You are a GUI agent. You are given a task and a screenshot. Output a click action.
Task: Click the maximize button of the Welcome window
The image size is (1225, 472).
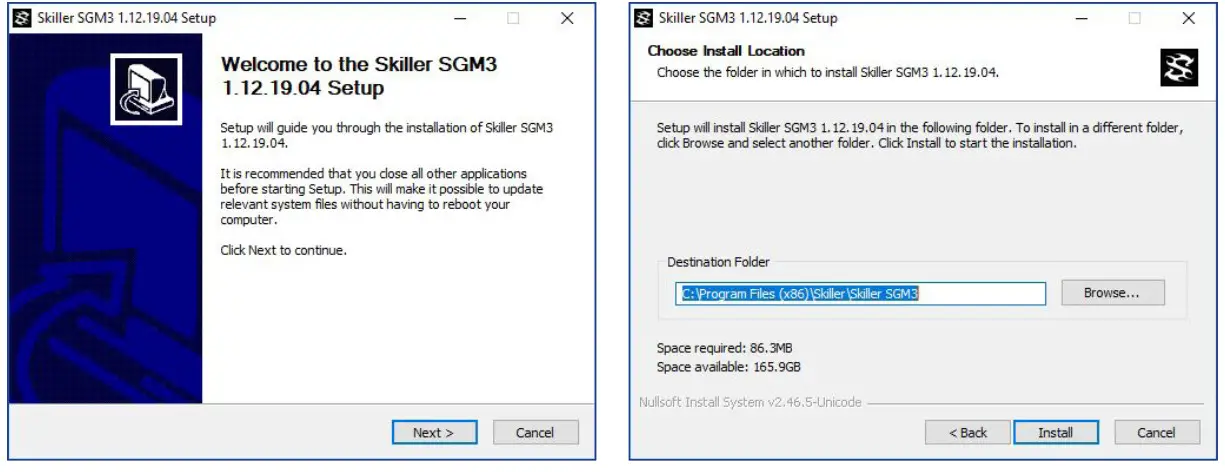(513, 18)
